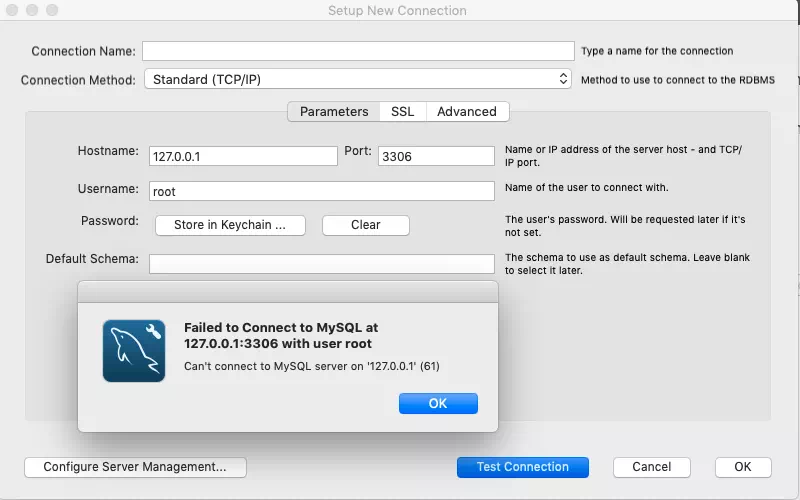The image size is (800, 500).
Task: Click the MySQL dolphin icon in error dialog
Action: [134, 351]
